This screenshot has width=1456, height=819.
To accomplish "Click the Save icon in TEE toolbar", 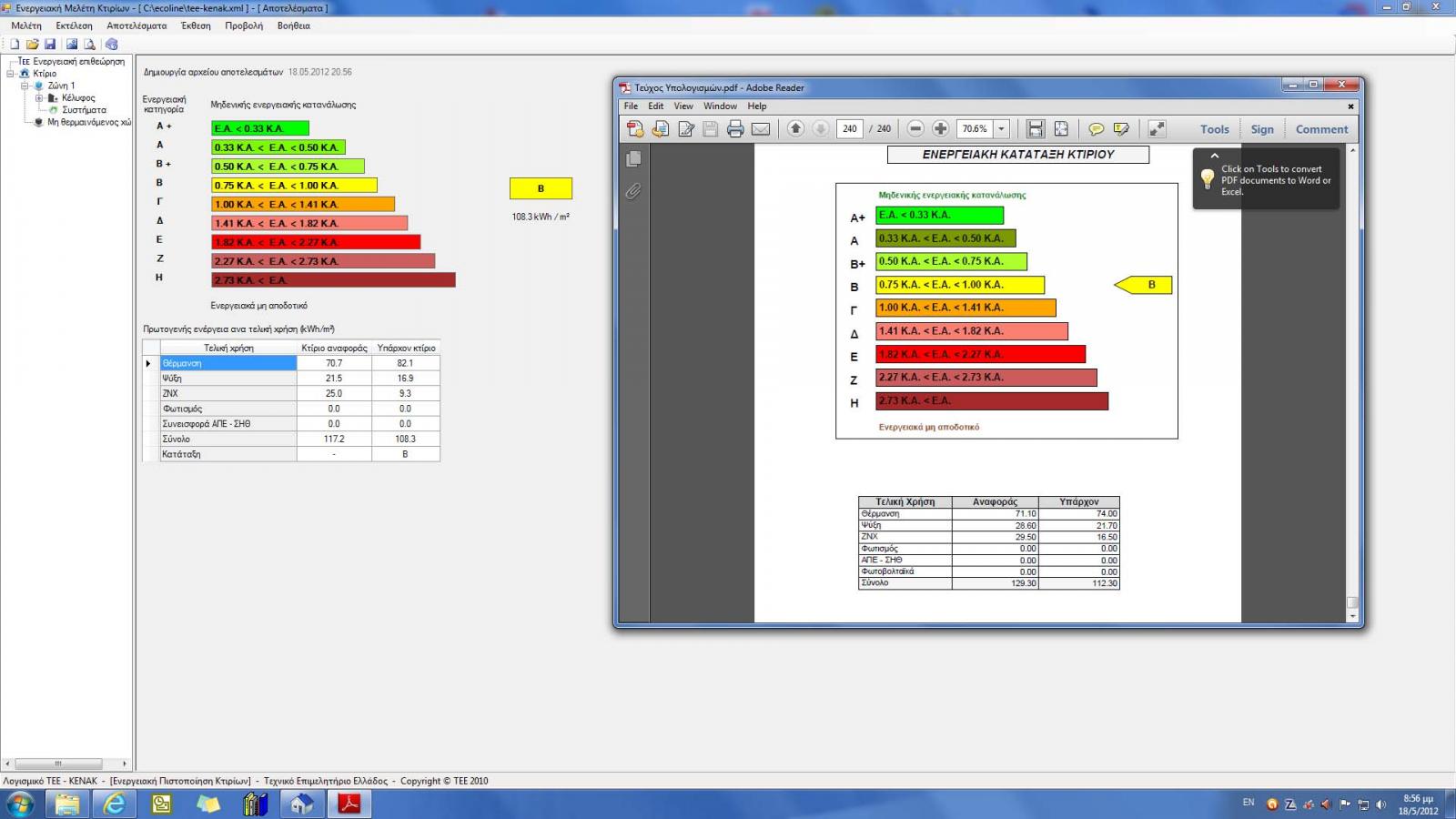I will click(x=50, y=44).
